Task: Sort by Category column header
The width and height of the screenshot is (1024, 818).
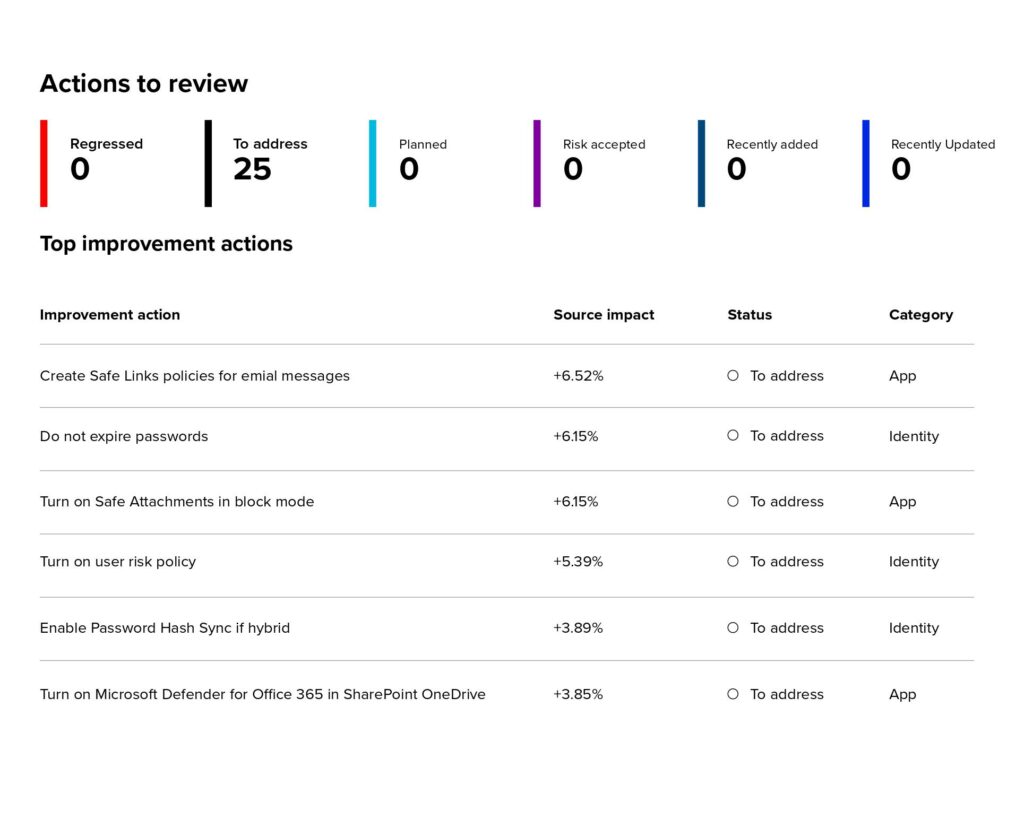Action: pyautogui.click(x=921, y=315)
